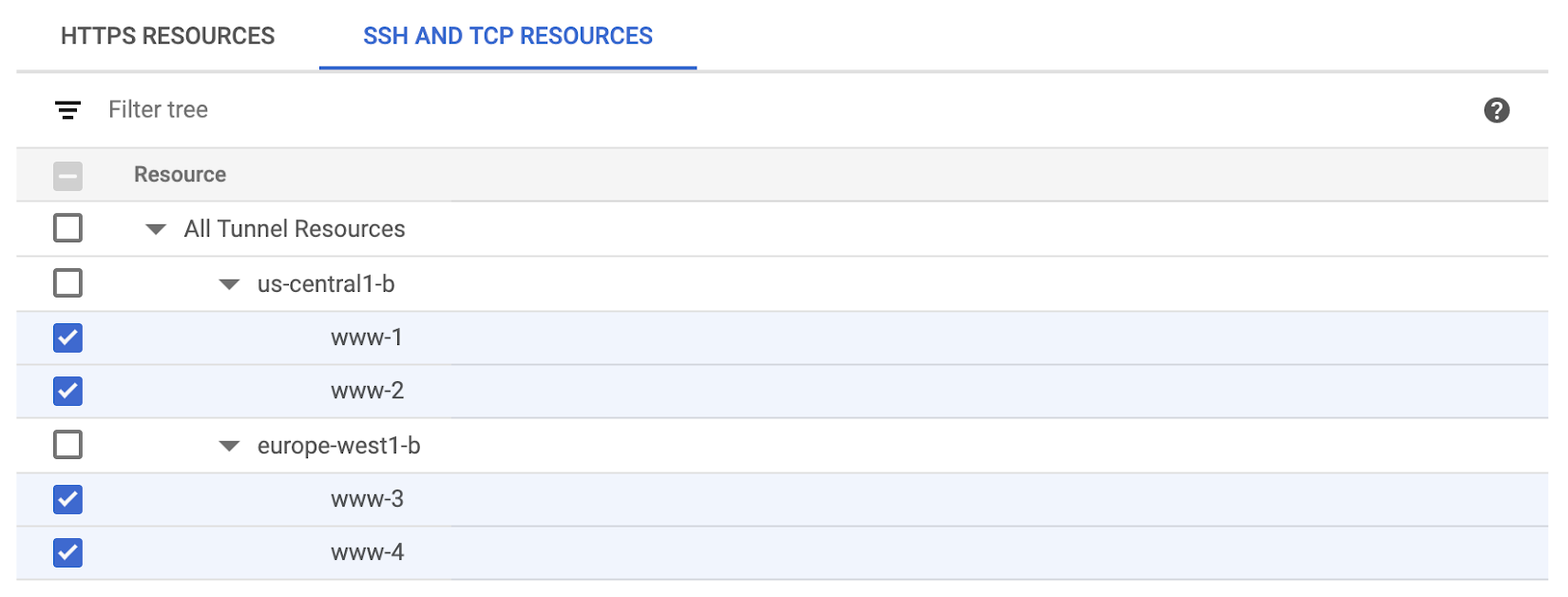This screenshot has width=1568, height=597.
Task: Uncheck the www-3 checkbox
Action: point(67,499)
